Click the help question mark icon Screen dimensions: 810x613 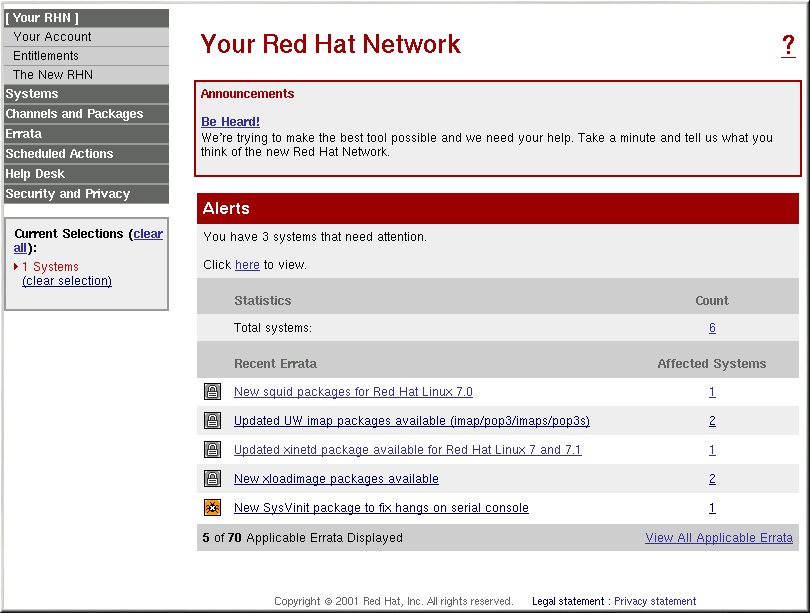pyautogui.click(x=788, y=46)
